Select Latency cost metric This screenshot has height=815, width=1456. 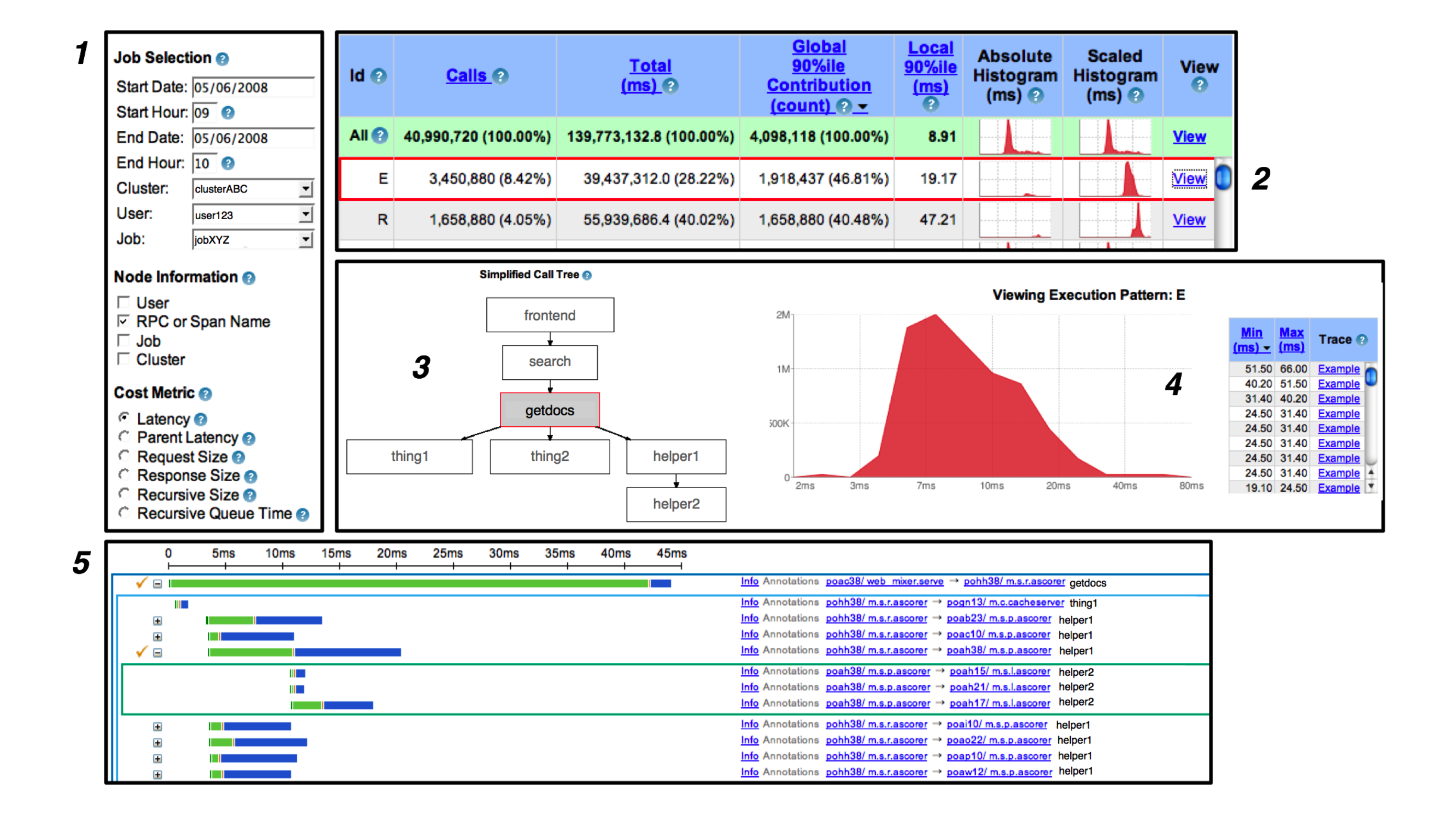(x=124, y=417)
